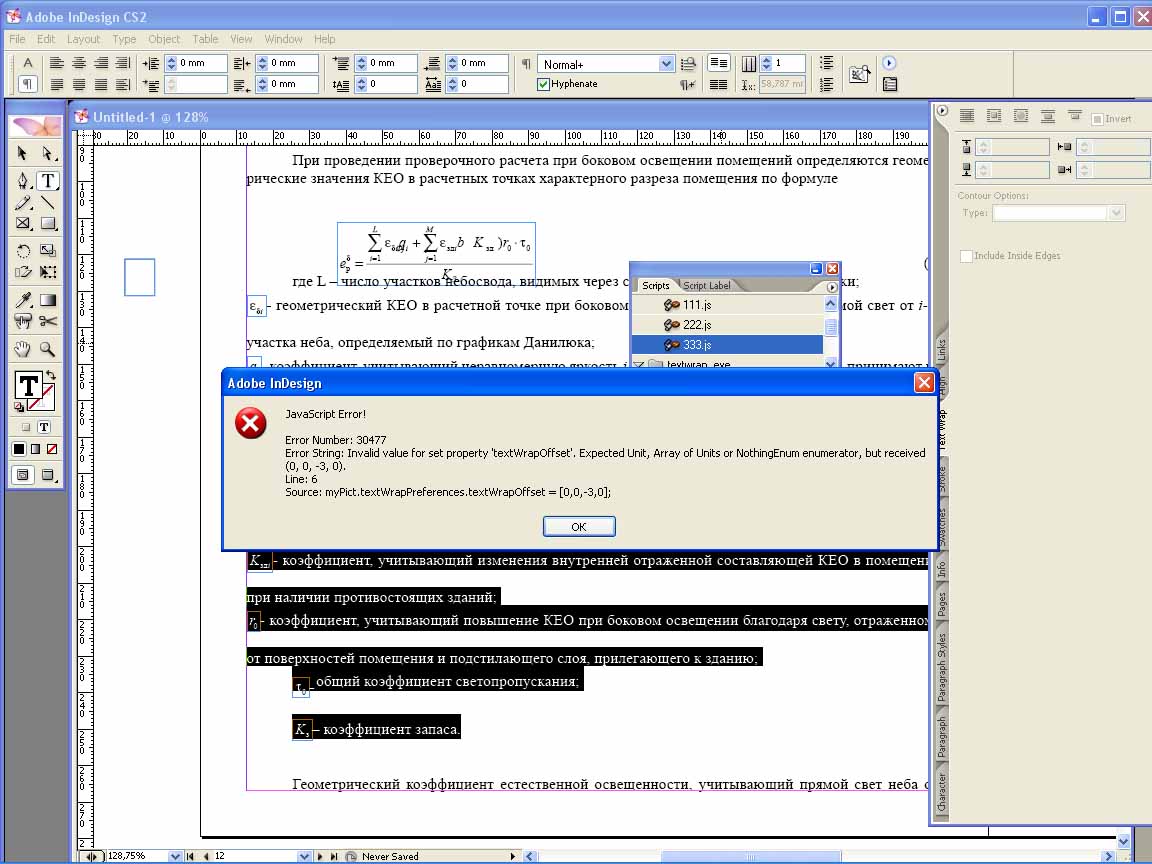The image size is (1152, 864).
Task: Select Wrap Around Object Shape icon
Action: pos(1021,115)
